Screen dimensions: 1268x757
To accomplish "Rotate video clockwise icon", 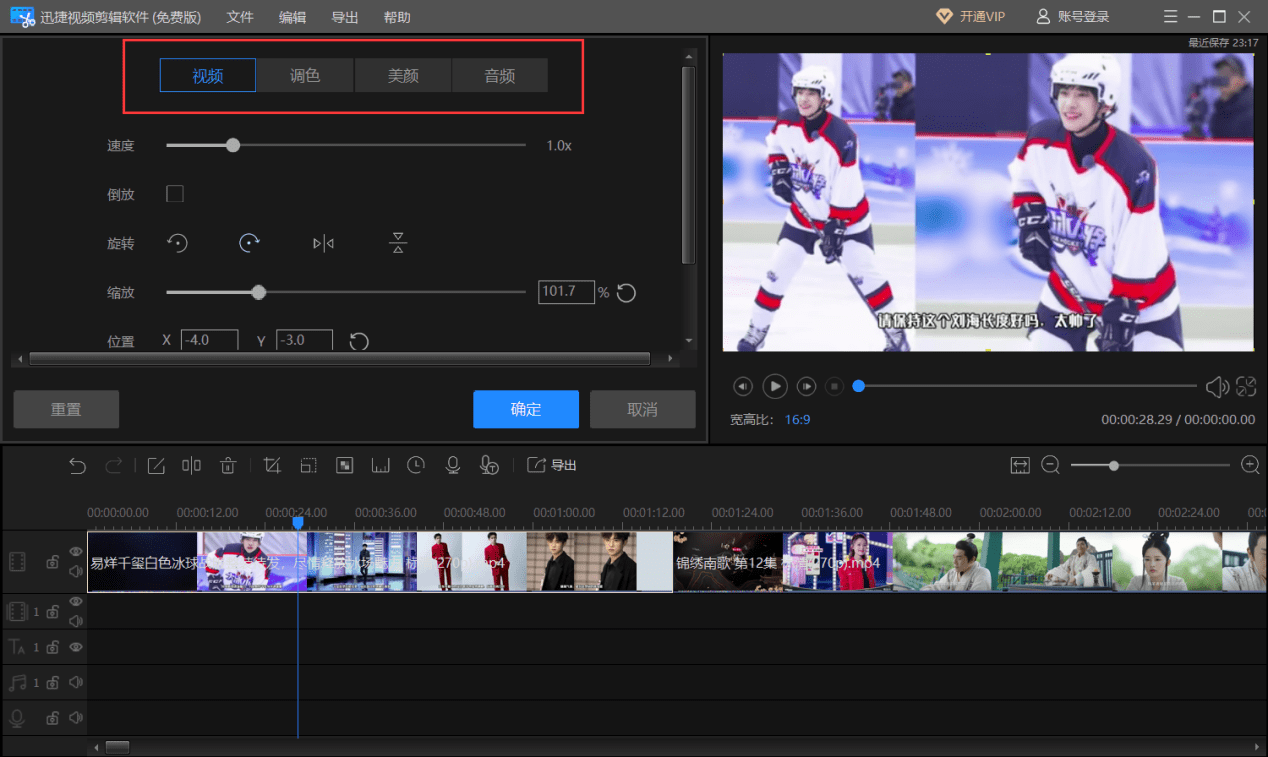I will coord(250,242).
